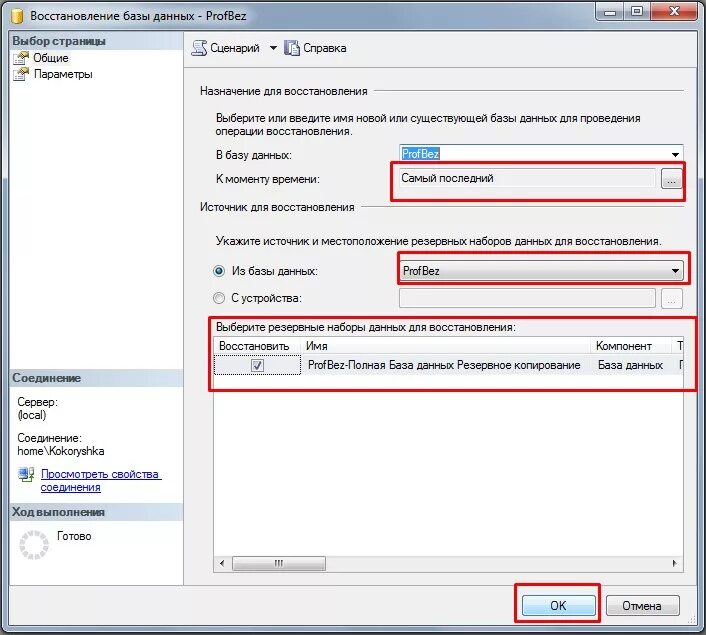Click the home\Kokoryshka connection text
706x635 pixels.
pos(61,451)
